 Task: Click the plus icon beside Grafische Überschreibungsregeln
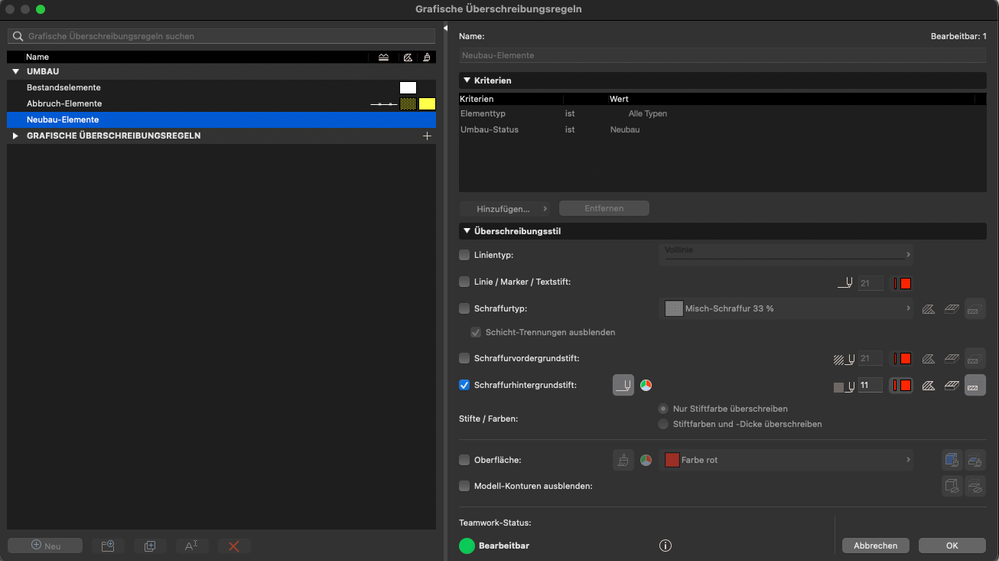click(427, 136)
